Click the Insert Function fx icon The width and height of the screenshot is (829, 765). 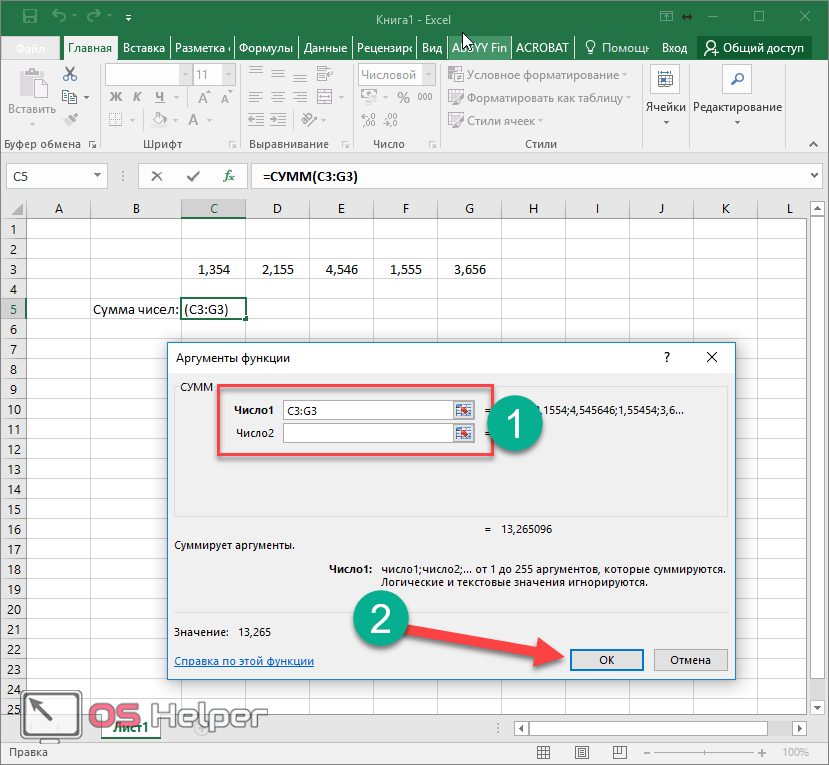pos(229,176)
